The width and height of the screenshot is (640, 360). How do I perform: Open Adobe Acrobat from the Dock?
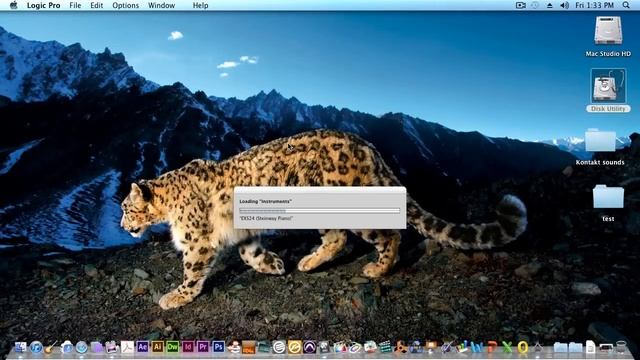click(127, 347)
